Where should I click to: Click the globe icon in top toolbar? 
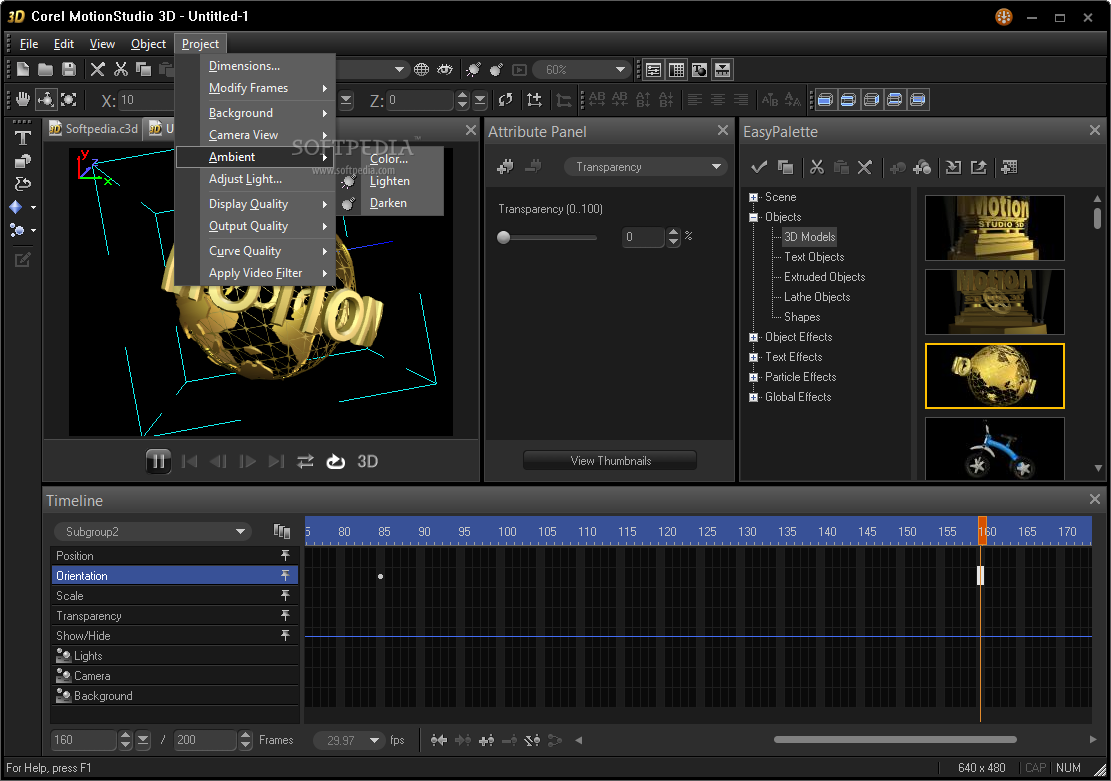coord(422,69)
